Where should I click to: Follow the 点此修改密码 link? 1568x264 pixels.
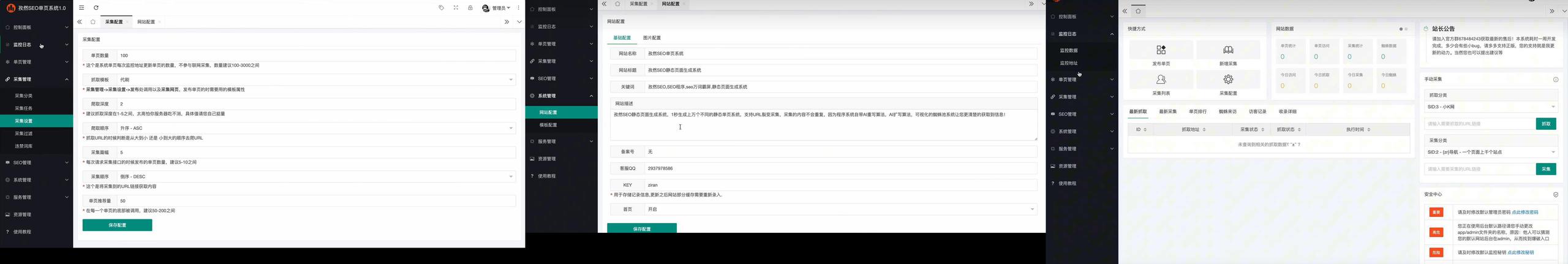tap(1525, 213)
